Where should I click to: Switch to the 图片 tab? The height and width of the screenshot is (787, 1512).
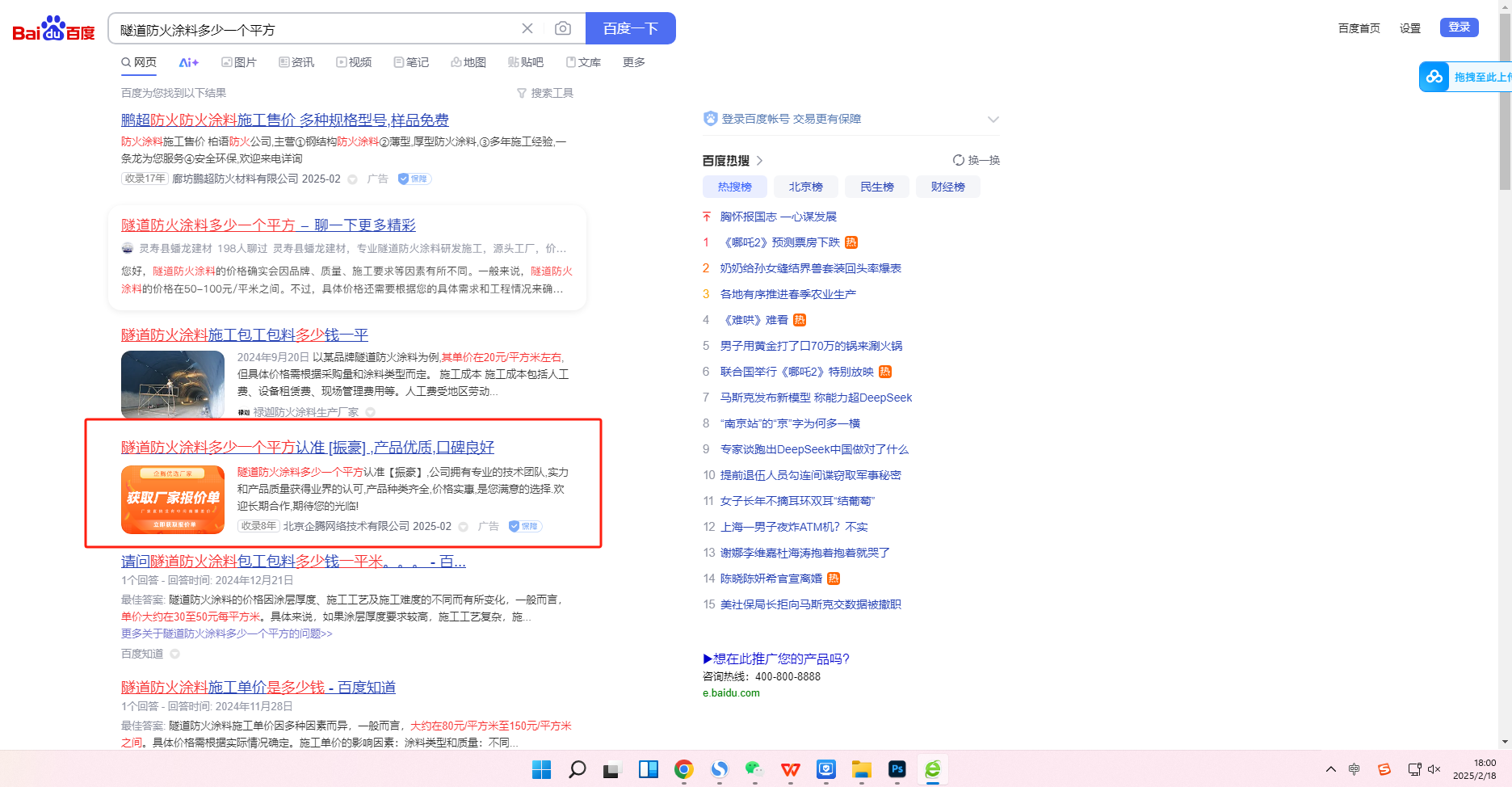point(239,62)
